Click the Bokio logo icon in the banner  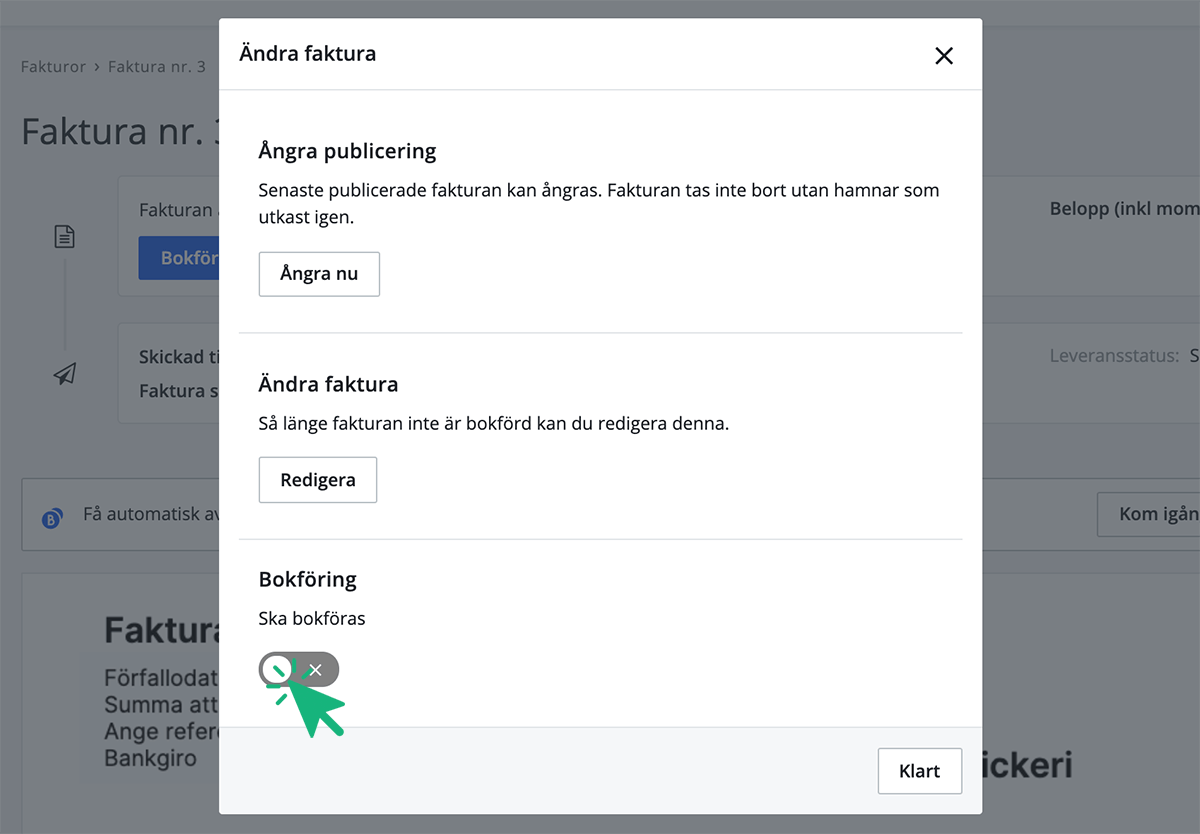(52, 518)
